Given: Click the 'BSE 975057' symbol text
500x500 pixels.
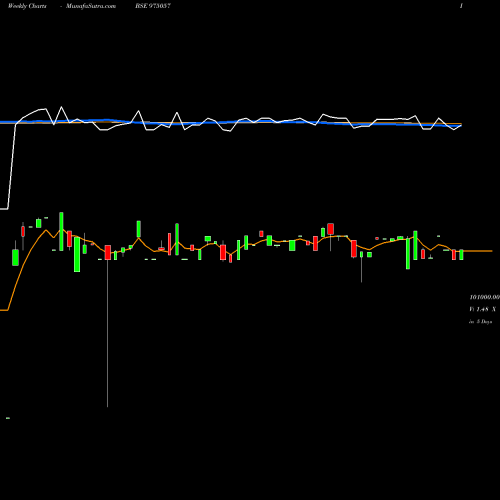Looking at the screenshot, I should 153,6.
